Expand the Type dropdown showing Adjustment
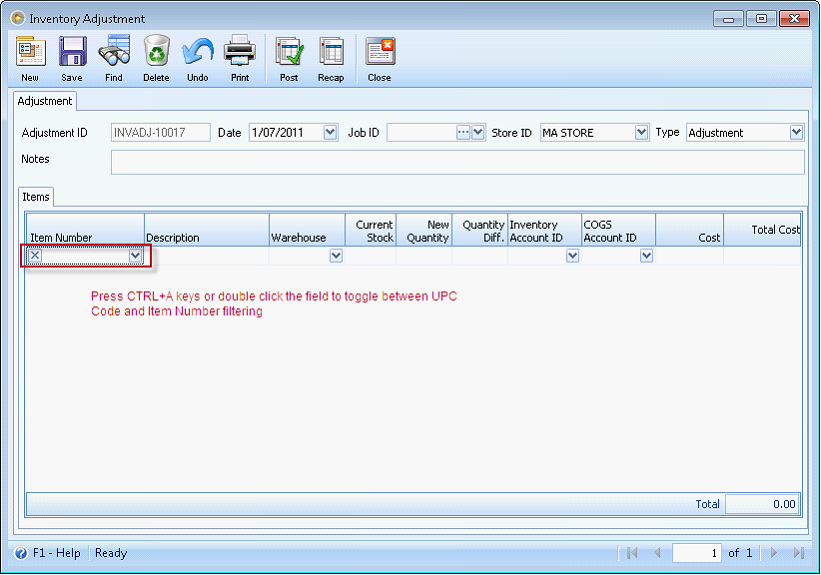Viewport: 821px width, 575px height. tap(796, 132)
